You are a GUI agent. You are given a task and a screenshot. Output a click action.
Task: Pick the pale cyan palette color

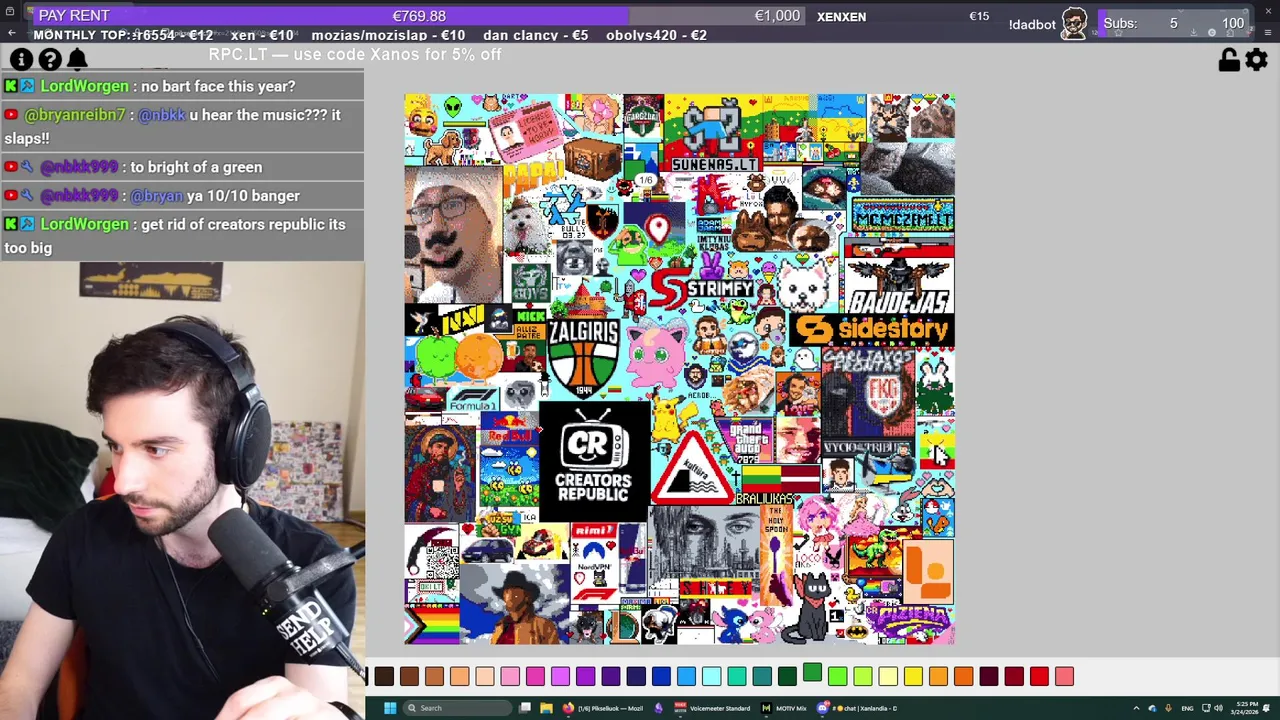click(x=711, y=677)
